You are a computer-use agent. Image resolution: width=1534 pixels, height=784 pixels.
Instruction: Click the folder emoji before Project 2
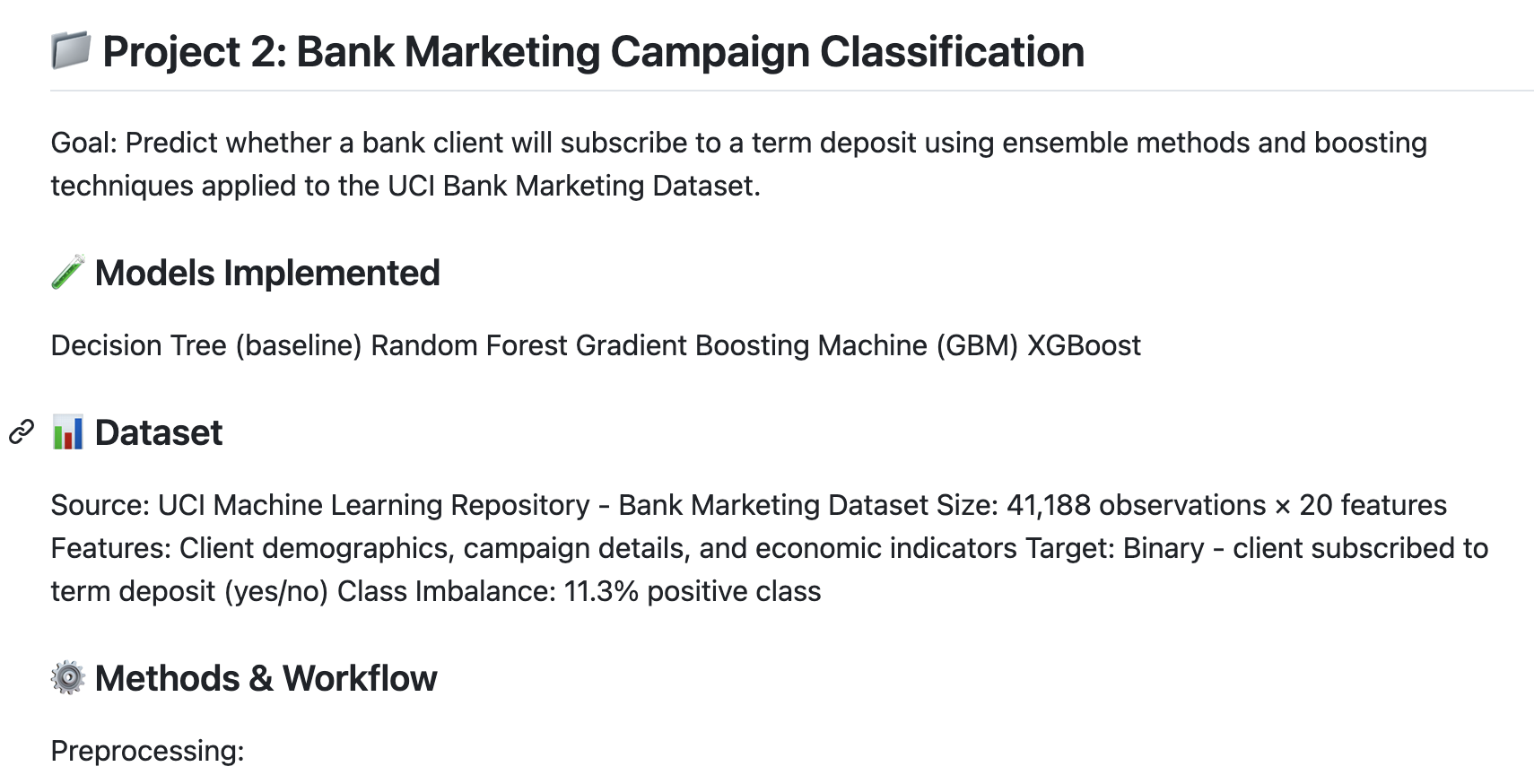pyautogui.click(x=71, y=50)
